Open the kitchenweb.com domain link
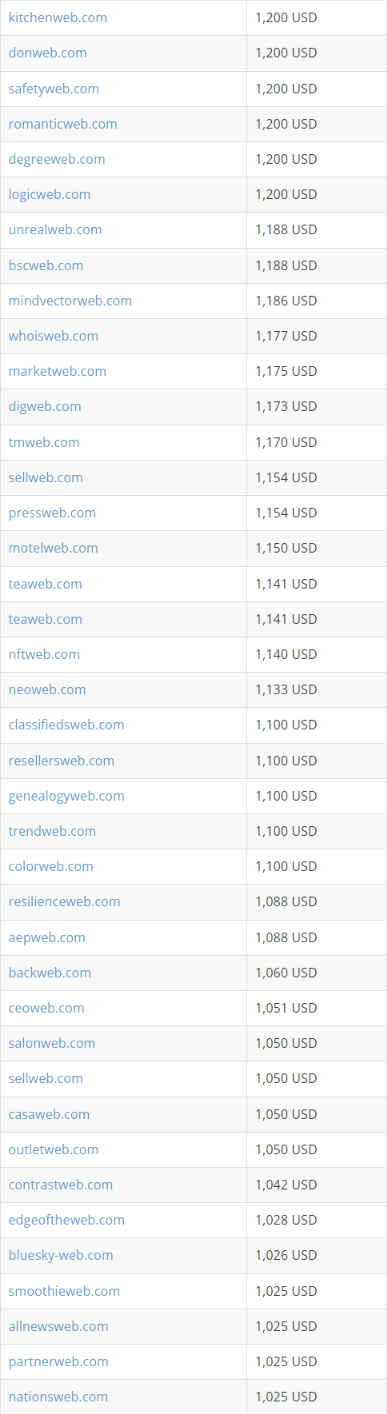This screenshot has width=387, height=1414. coord(58,18)
